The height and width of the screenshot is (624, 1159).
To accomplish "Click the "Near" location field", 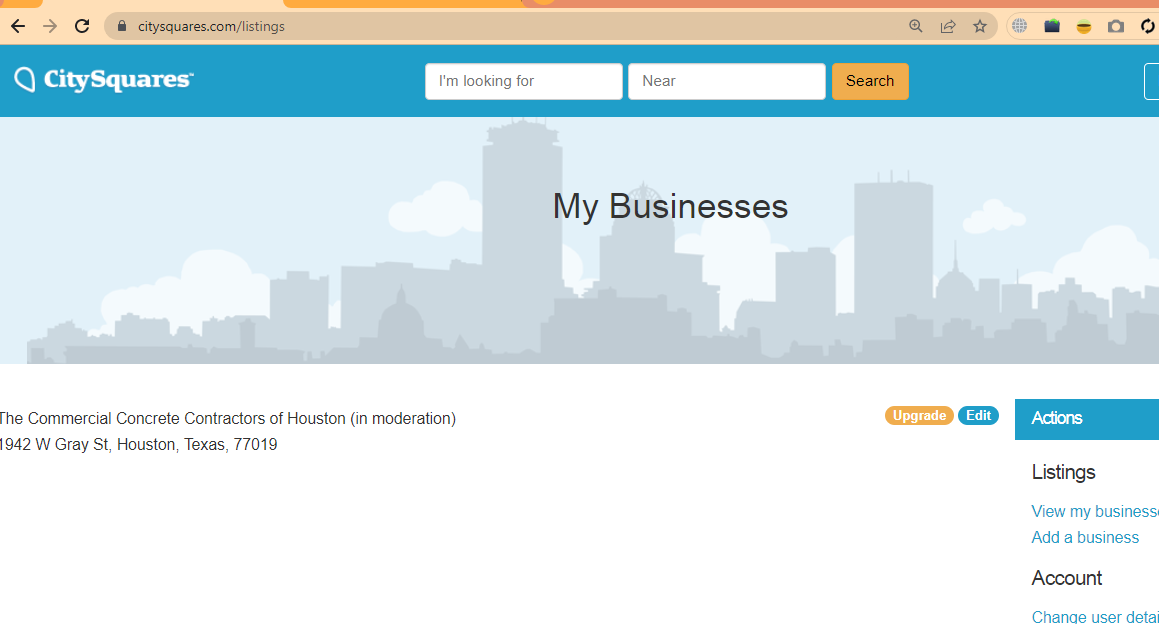I will [727, 81].
